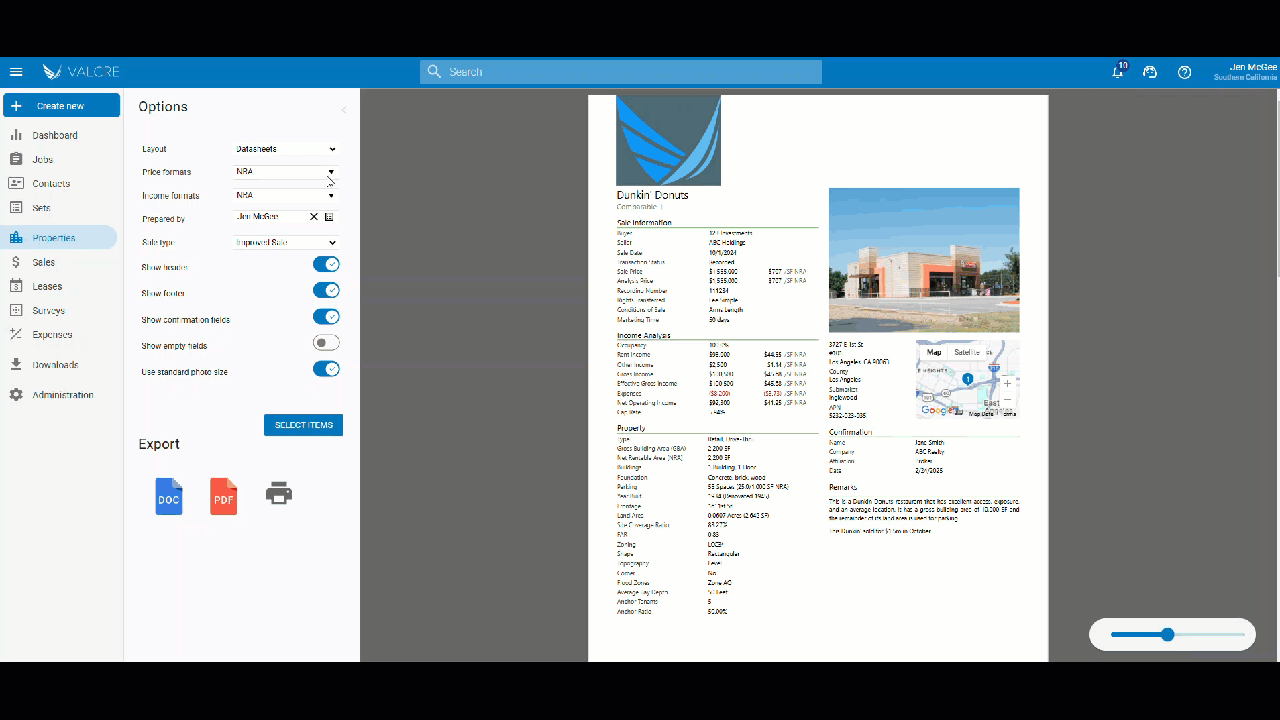Open the Layout dropdown
Image resolution: width=1280 pixels, height=720 pixels.
pos(287,149)
